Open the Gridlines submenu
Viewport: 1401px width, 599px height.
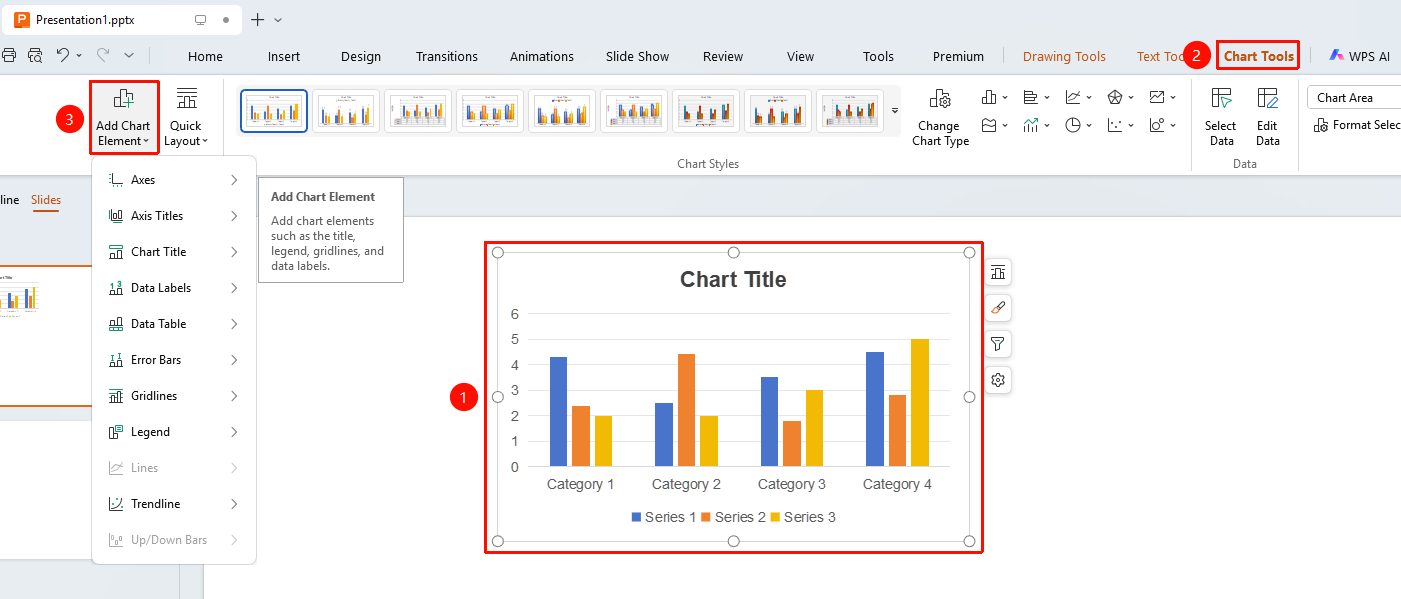coord(174,396)
